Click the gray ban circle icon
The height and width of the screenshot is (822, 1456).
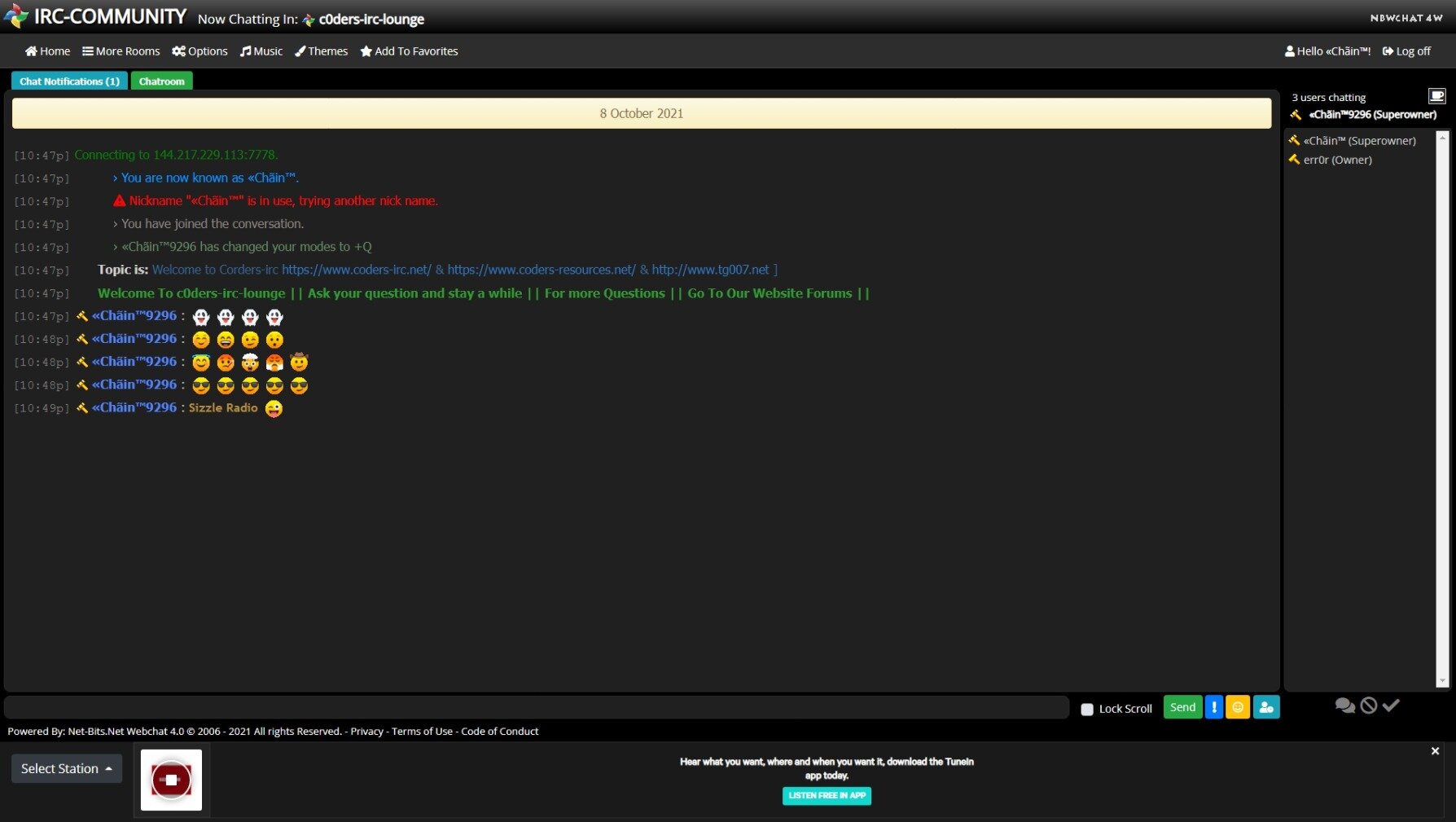[1368, 706]
